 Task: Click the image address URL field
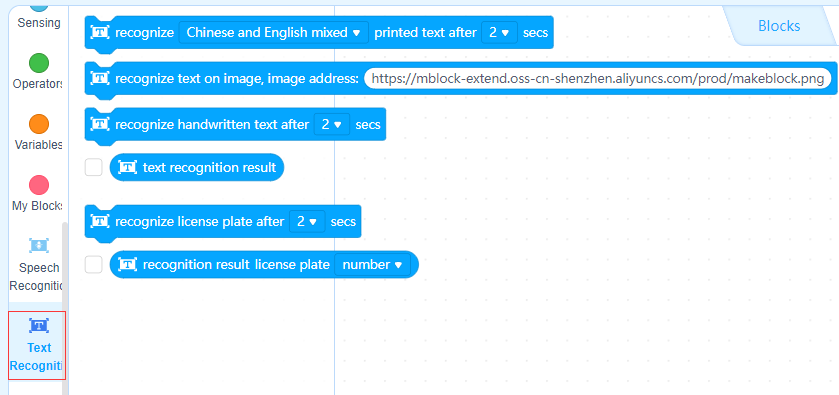point(598,79)
